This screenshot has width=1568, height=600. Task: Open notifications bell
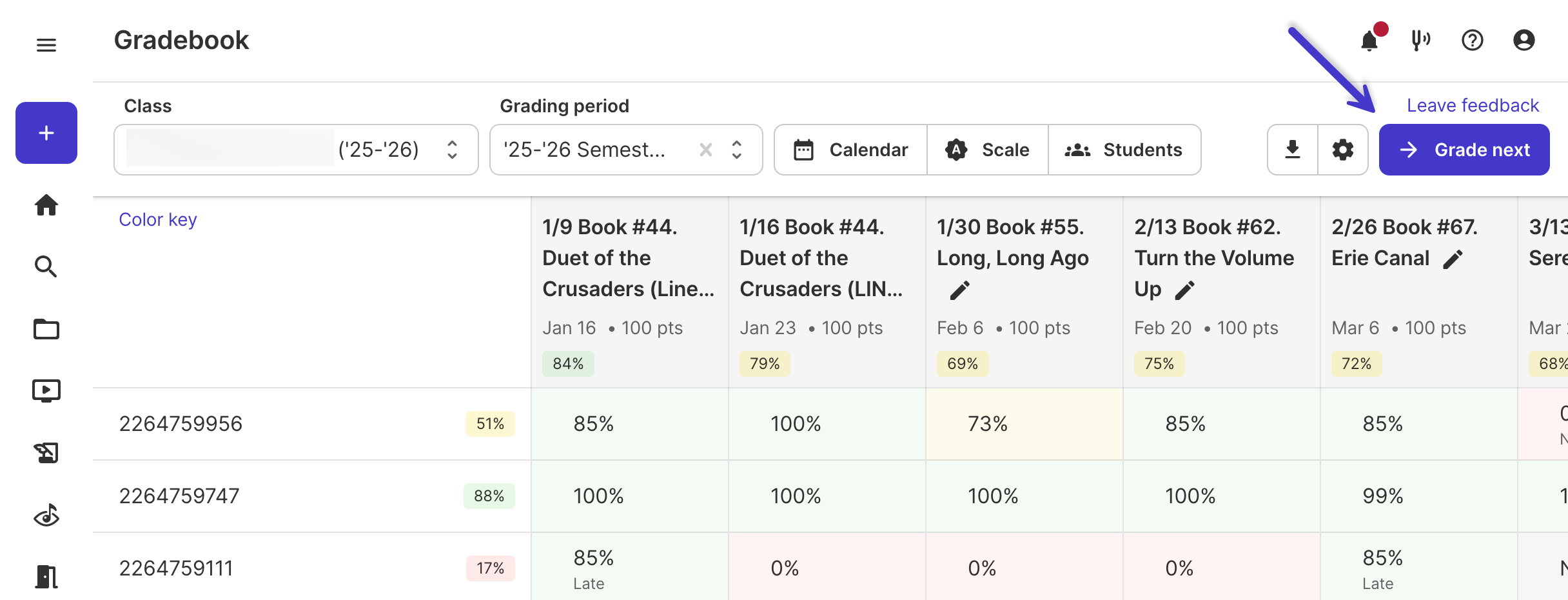point(1369,41)
